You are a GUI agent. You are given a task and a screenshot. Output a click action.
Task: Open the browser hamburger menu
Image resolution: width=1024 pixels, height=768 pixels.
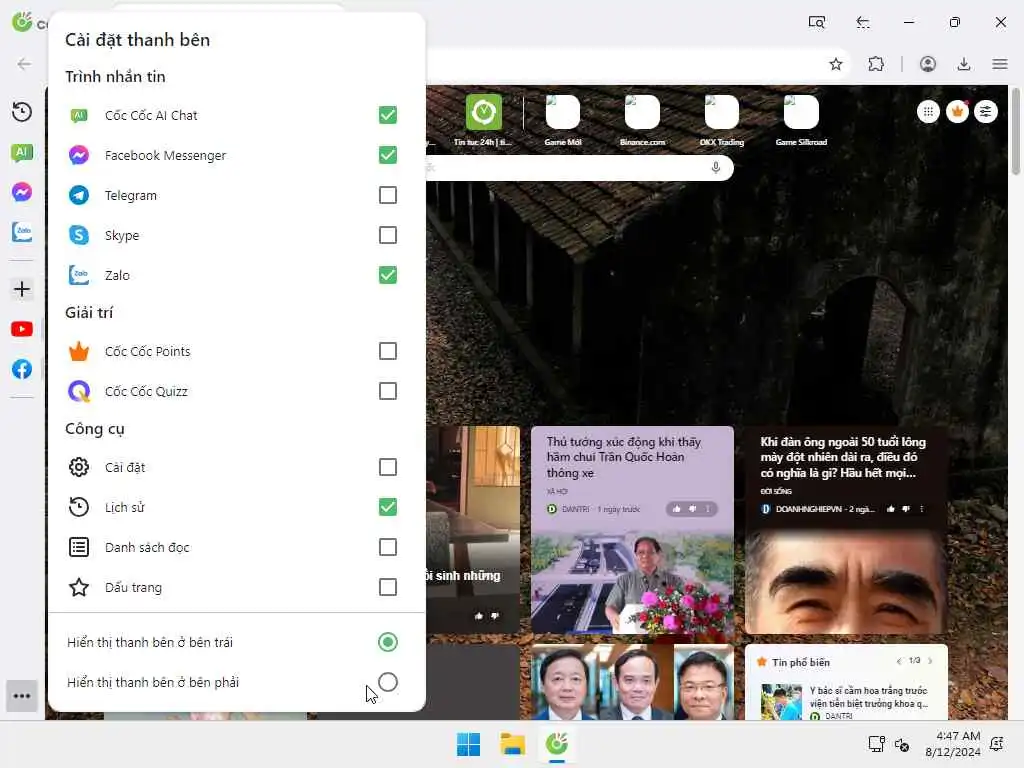tap(1000, 64)
